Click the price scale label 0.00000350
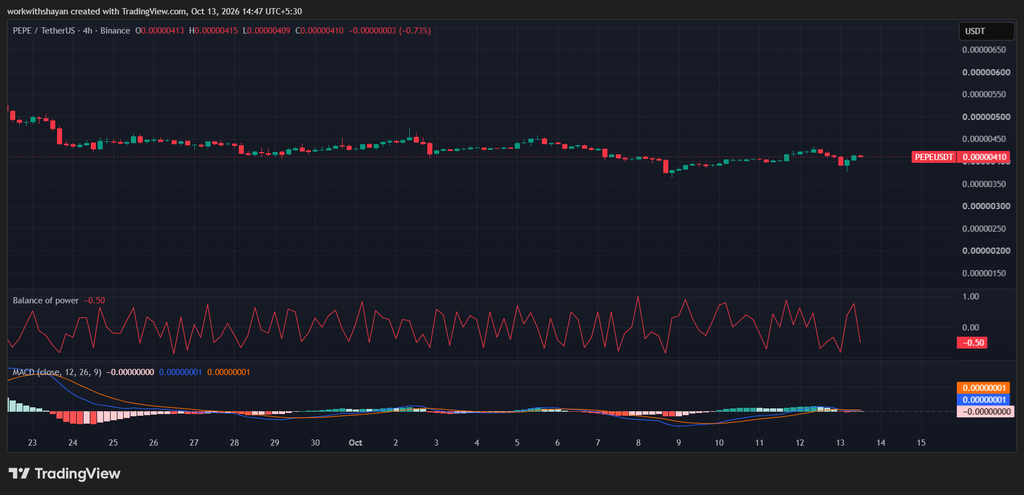The width and height of the screenshot is (1024, 495). point(985,184)
